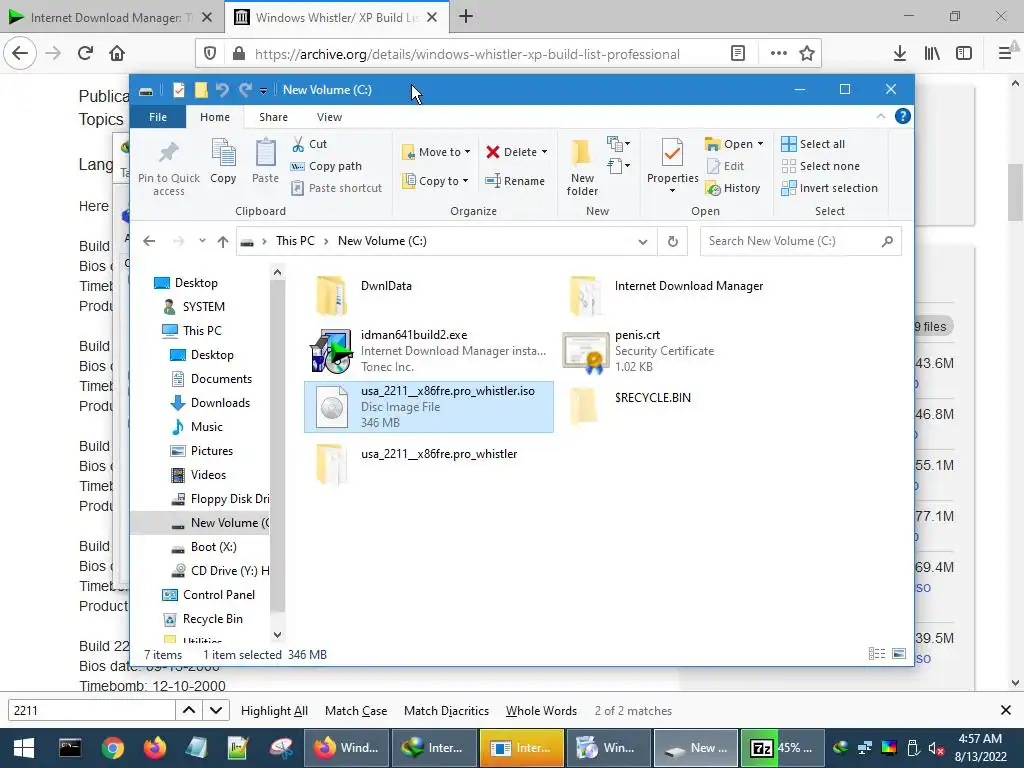Open the Easy access dropdown icon
This screenshot has height=768, width=1024.
pos(618,166)
